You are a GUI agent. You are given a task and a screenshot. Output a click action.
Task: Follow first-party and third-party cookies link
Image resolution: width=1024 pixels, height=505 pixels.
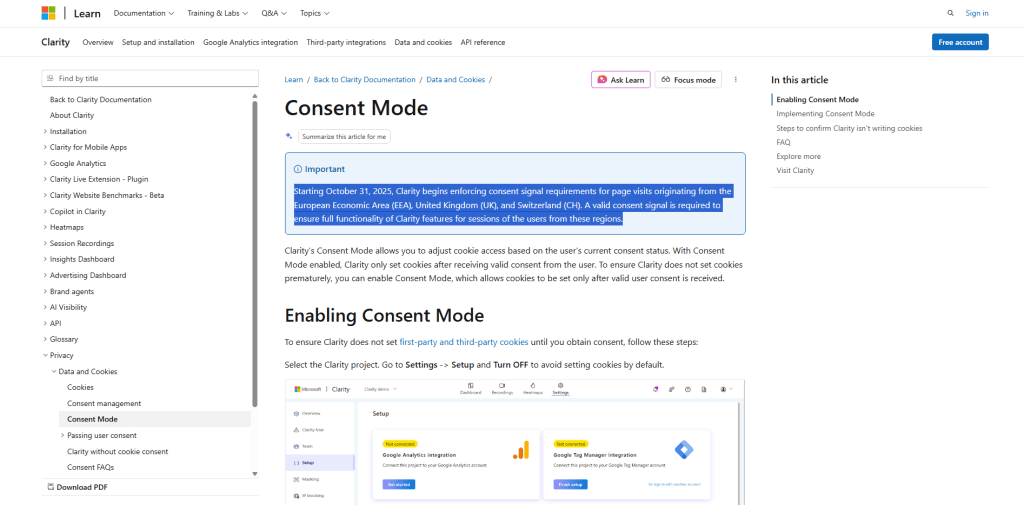[464, 342]
